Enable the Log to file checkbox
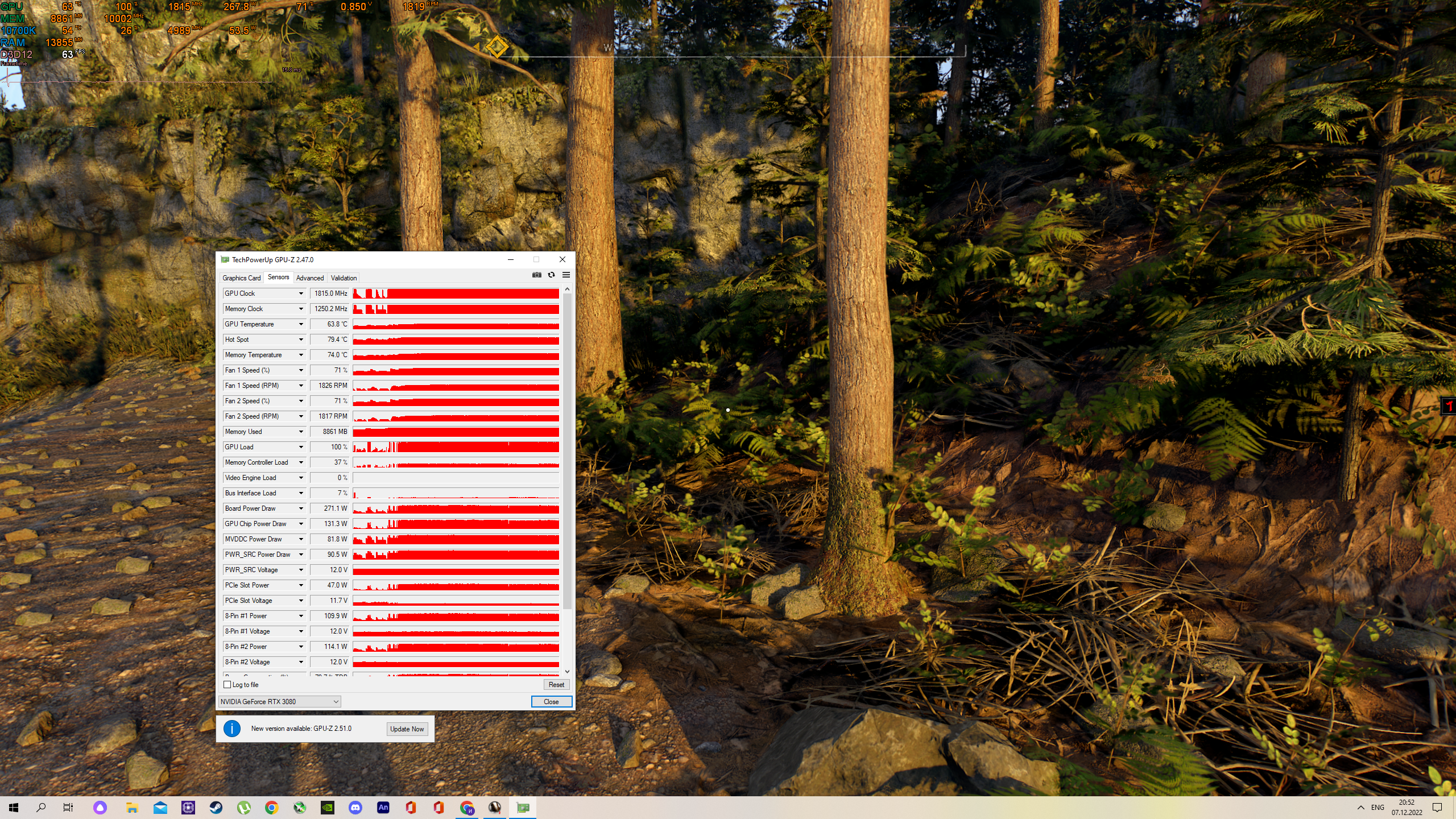The width and height of the screenshot is (1456, 819). pos(227,685)
